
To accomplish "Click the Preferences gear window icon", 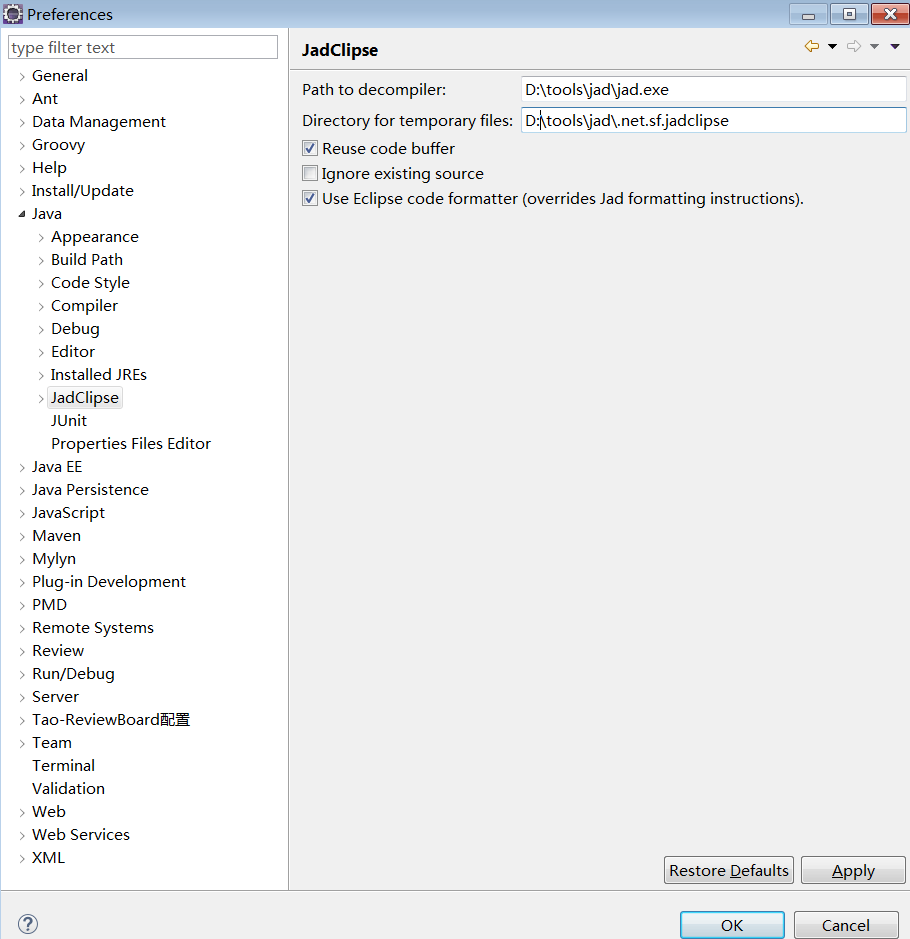I will tap(13, 14).
